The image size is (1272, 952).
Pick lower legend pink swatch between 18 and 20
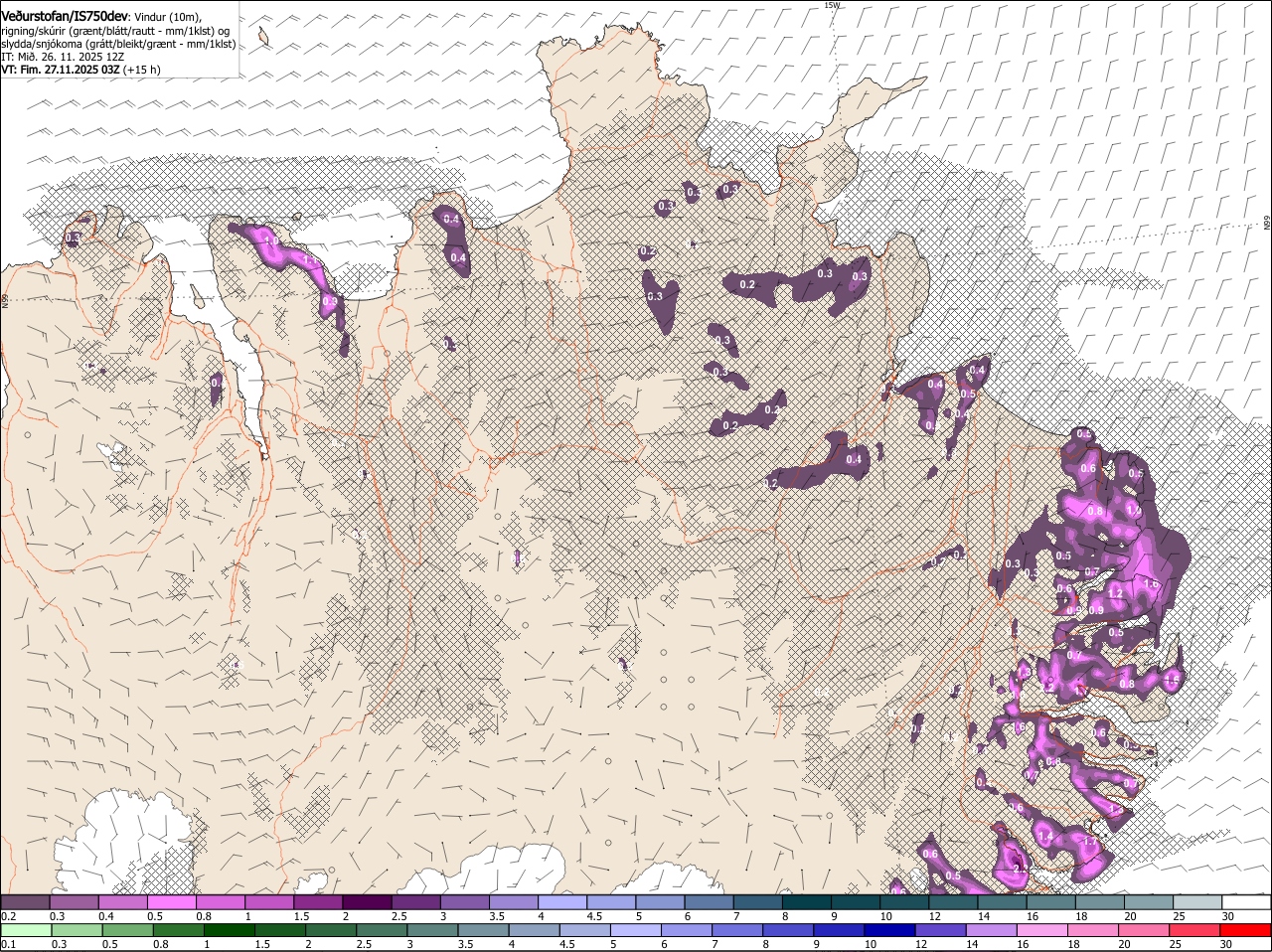(1093, 930)
